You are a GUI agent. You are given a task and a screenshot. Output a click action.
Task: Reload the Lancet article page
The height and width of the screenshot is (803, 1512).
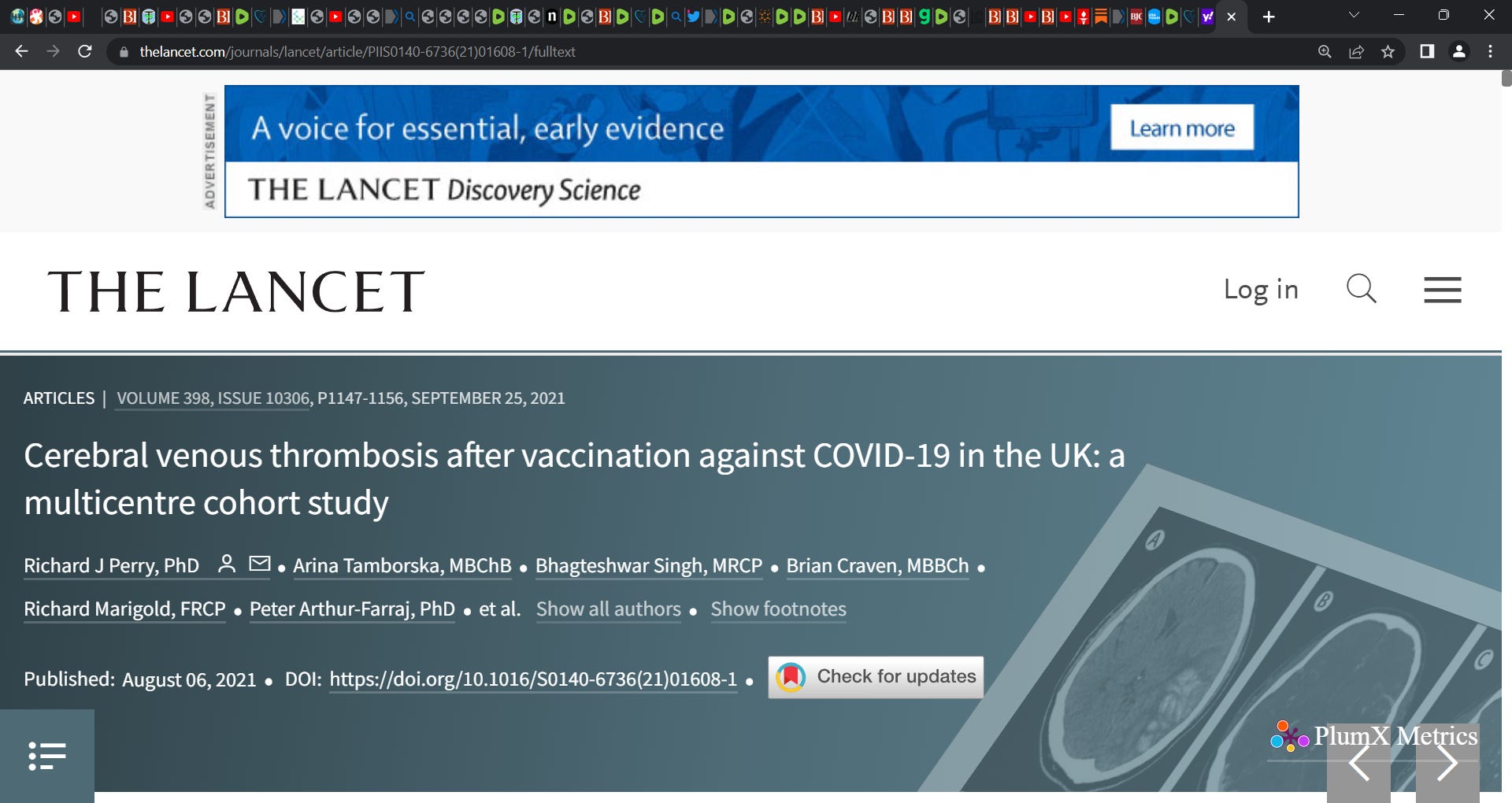click(x=85, y=51)
